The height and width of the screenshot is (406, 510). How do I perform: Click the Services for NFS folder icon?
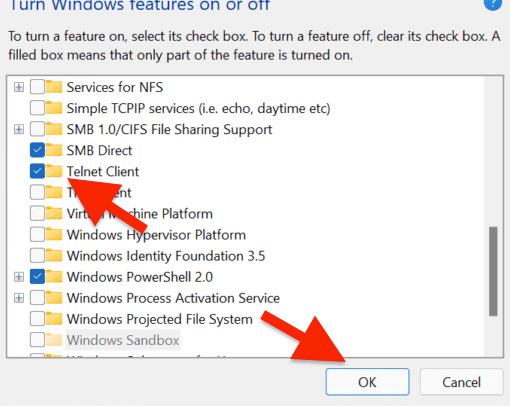tap(54, 87)
